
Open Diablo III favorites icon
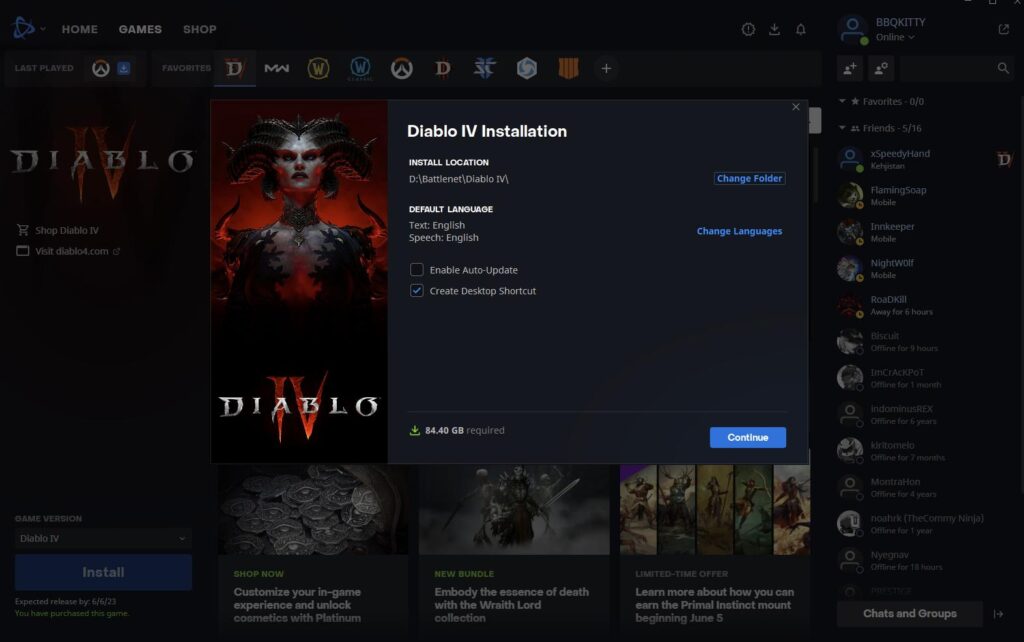tap(443, 68)
